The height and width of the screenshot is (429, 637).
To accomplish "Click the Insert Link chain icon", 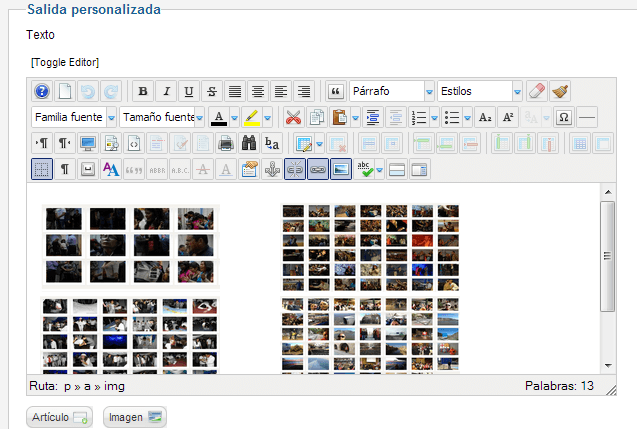I will click(318, 169).
